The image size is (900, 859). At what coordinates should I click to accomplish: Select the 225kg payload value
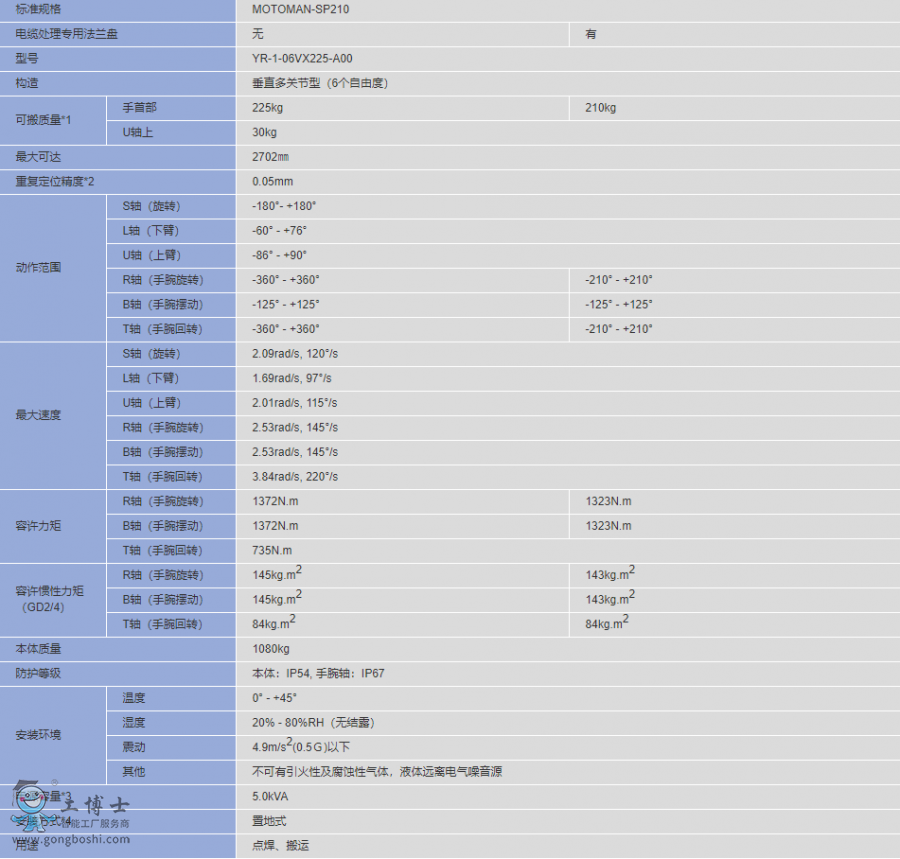[x=267, y=108]
